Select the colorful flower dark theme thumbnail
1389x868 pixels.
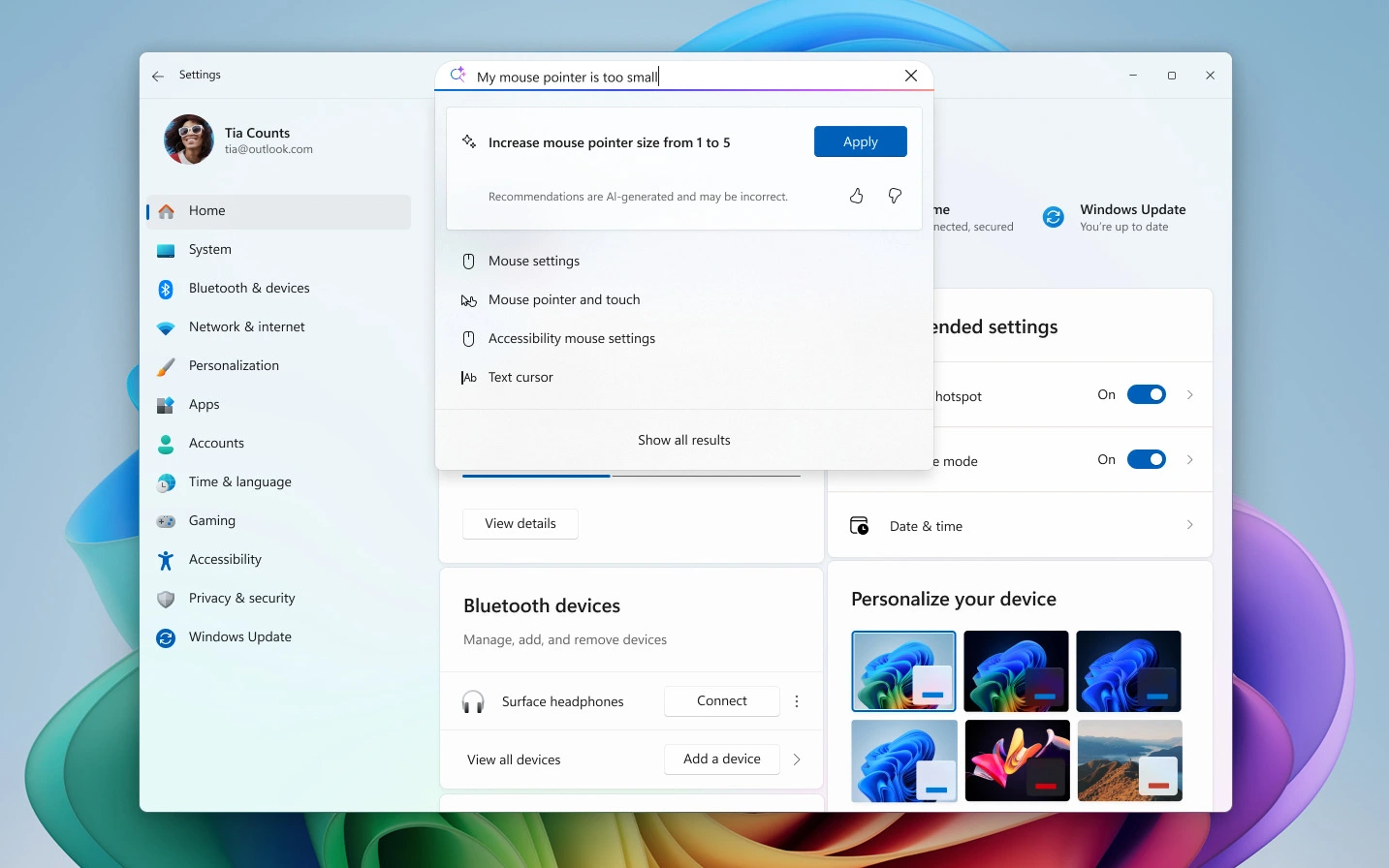click(1017, 760)
